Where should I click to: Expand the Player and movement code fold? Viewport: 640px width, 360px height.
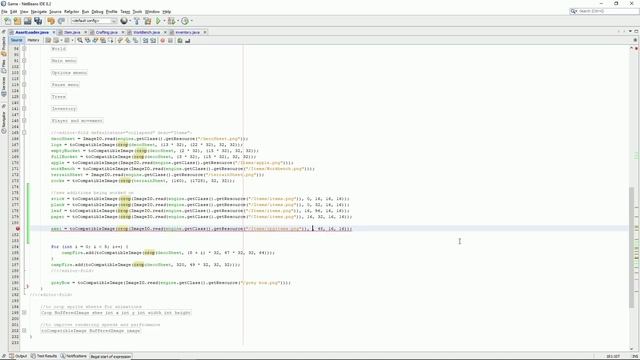(x=24, y=120)
